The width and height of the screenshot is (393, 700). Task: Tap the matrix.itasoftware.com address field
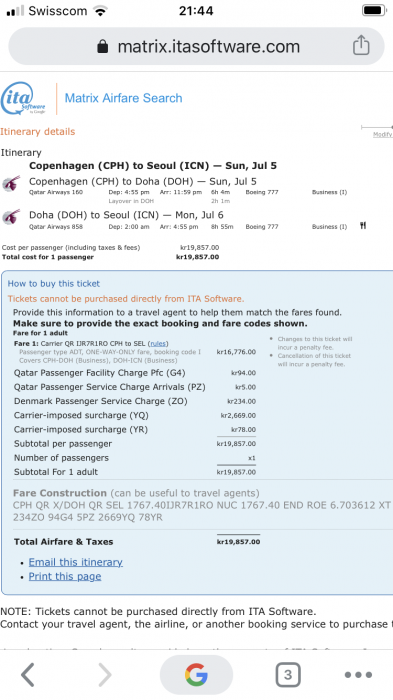[x=196, y=46]
